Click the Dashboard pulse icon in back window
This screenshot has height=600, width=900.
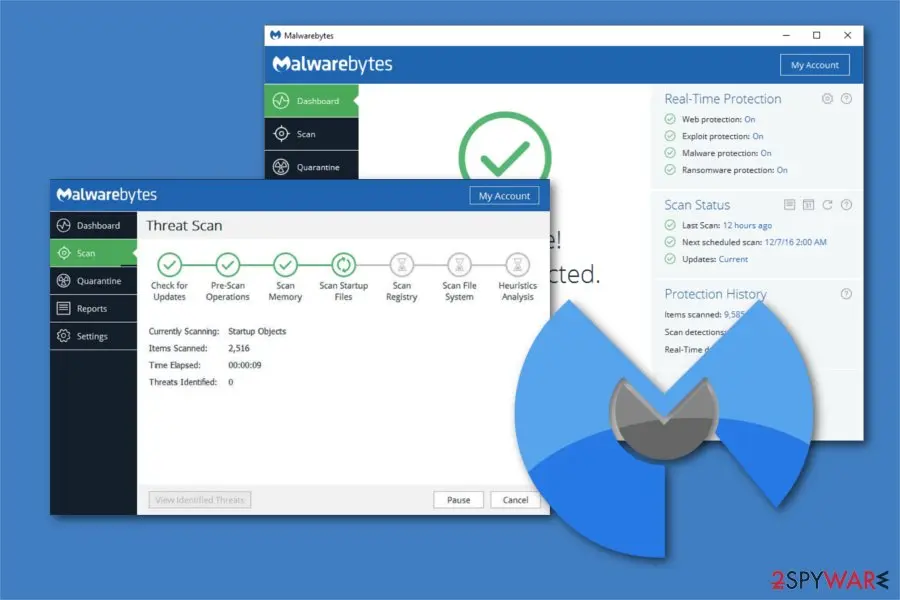point(281,101)
